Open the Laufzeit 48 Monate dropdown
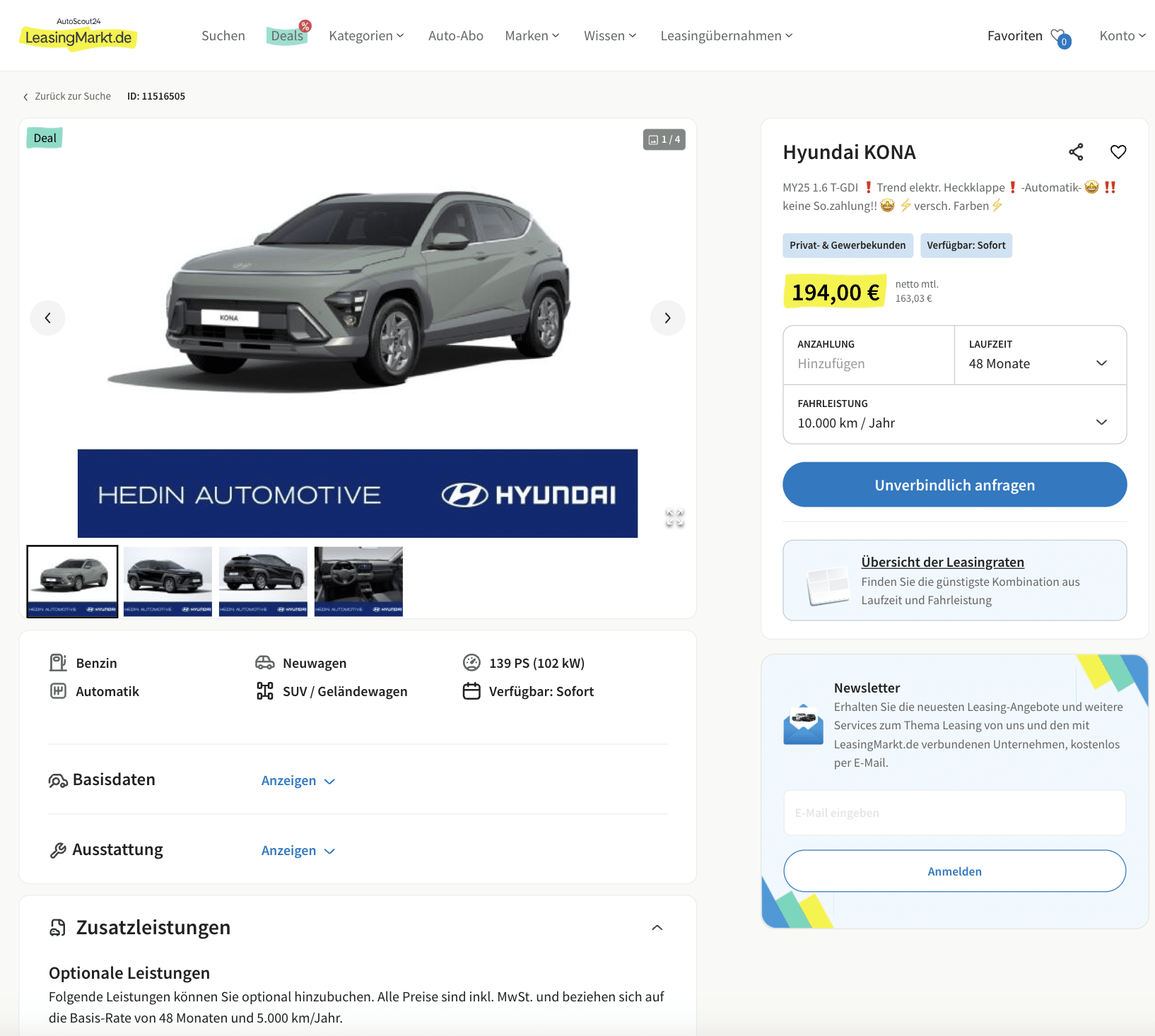The width and height of the screenshot is (1155, 1036). pos(1040,355)
